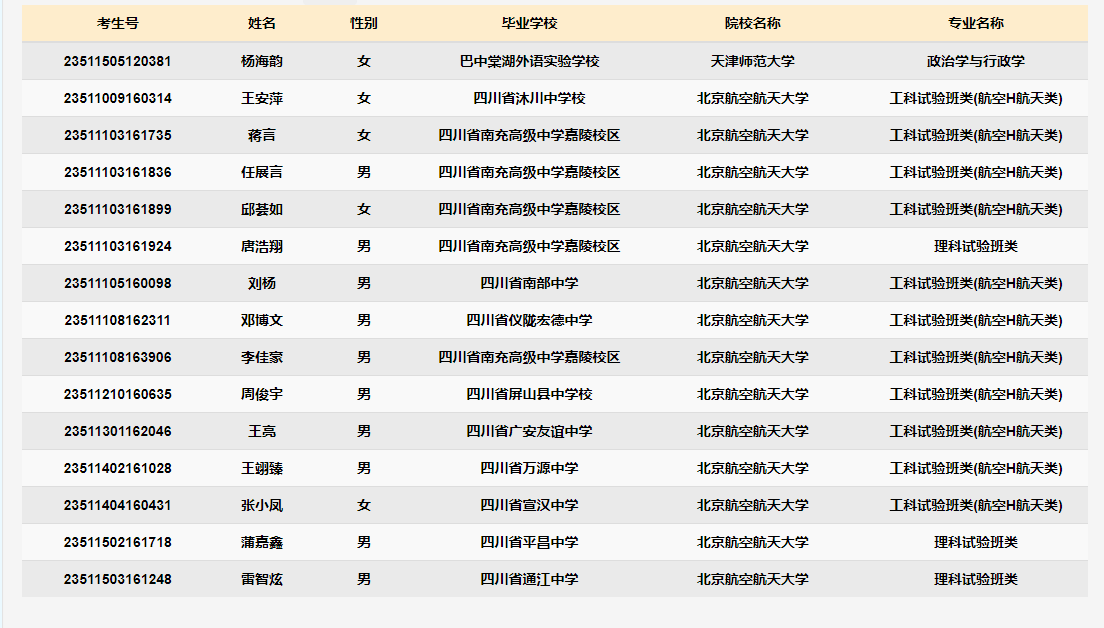This screenshot has width=1104, height=628.
Task: Click 四川省宣汉中学 school cell
Action: pos(529,505)
